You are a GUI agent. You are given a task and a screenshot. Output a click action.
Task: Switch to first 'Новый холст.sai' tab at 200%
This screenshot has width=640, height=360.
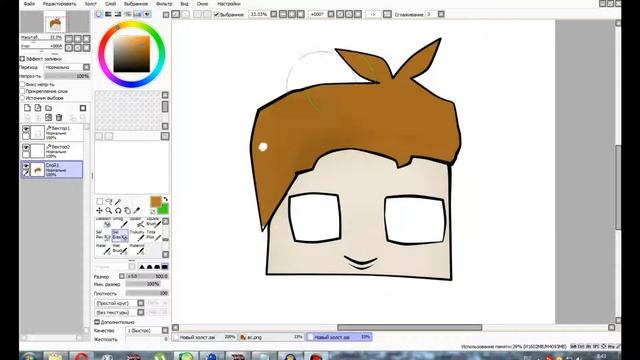coord(205,337)
